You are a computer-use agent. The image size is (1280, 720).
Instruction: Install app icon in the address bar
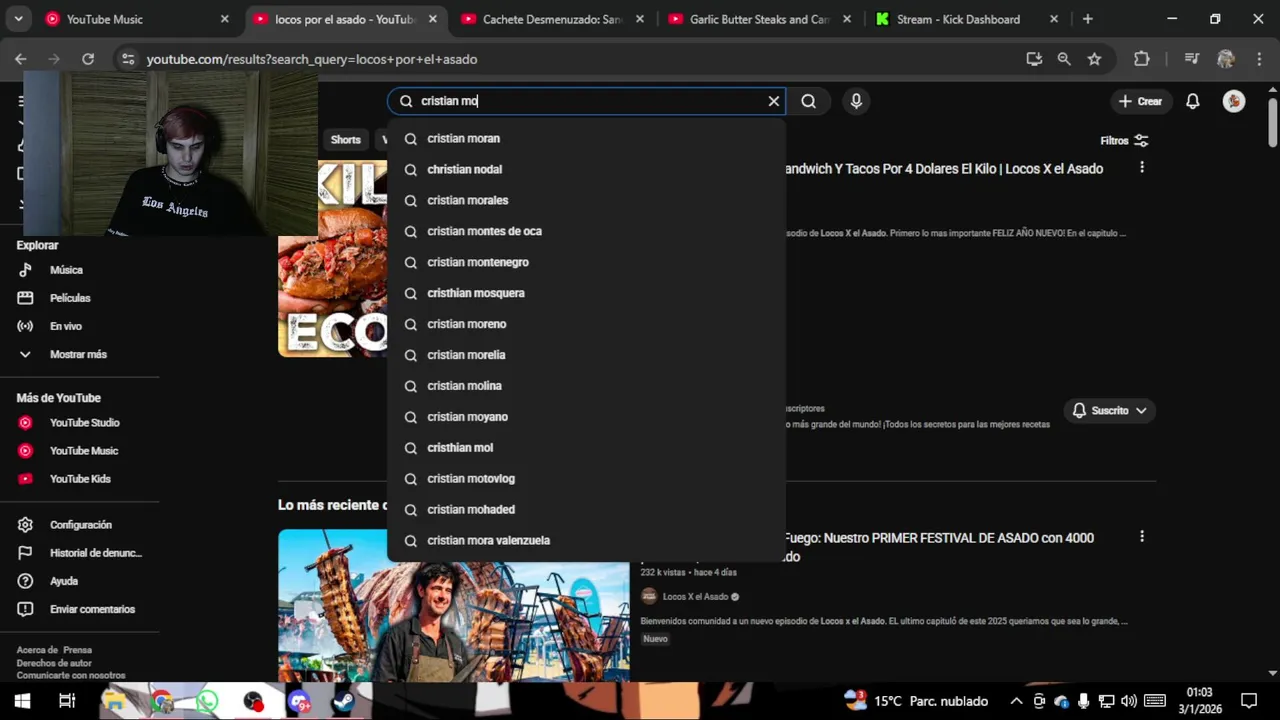tap(1034, 59)
